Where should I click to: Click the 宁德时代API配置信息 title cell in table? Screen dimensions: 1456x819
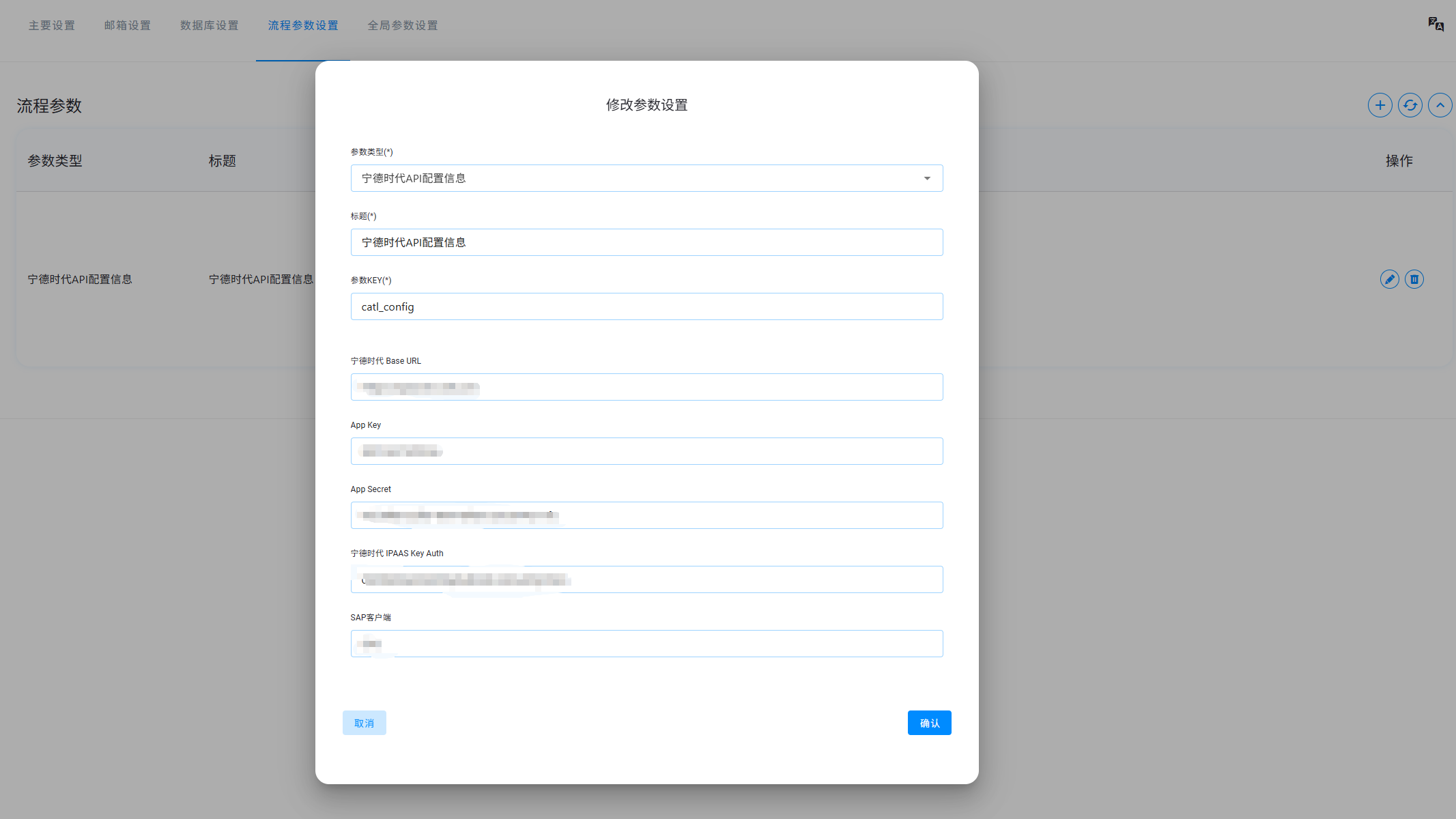click(261, 279)
